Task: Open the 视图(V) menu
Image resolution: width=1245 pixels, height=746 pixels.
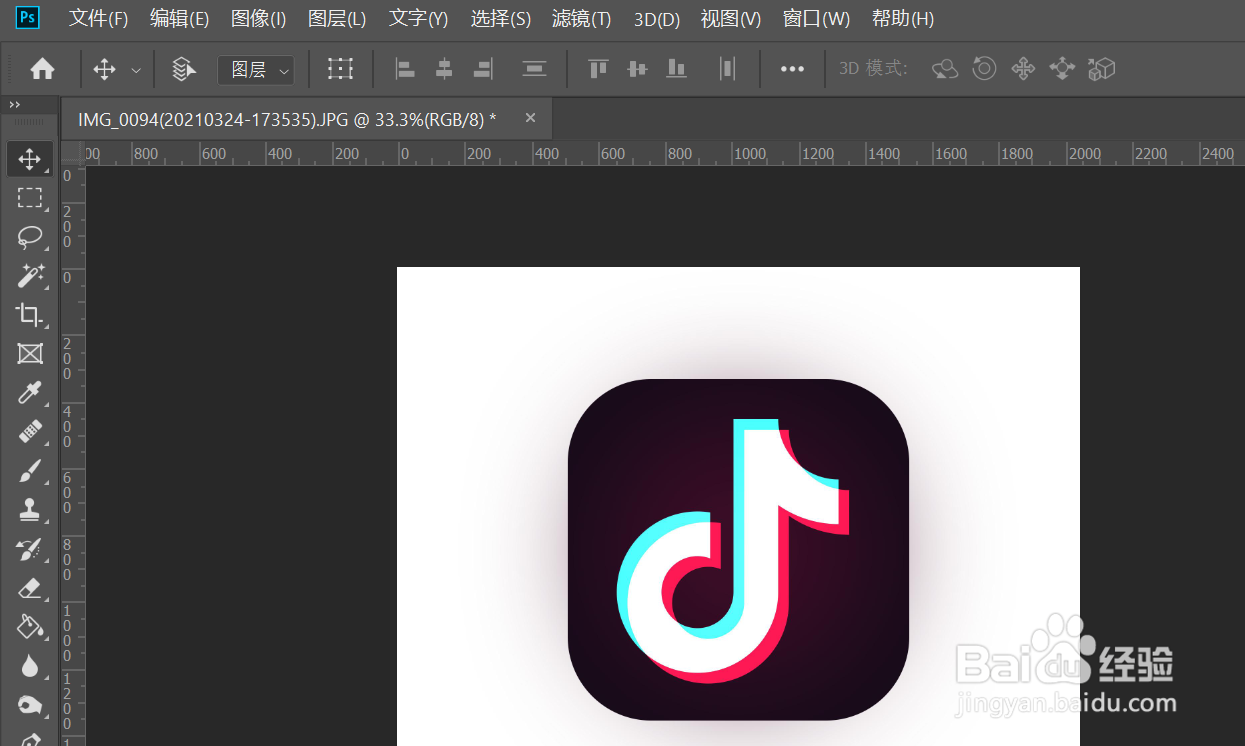Action: click(731, 19)
